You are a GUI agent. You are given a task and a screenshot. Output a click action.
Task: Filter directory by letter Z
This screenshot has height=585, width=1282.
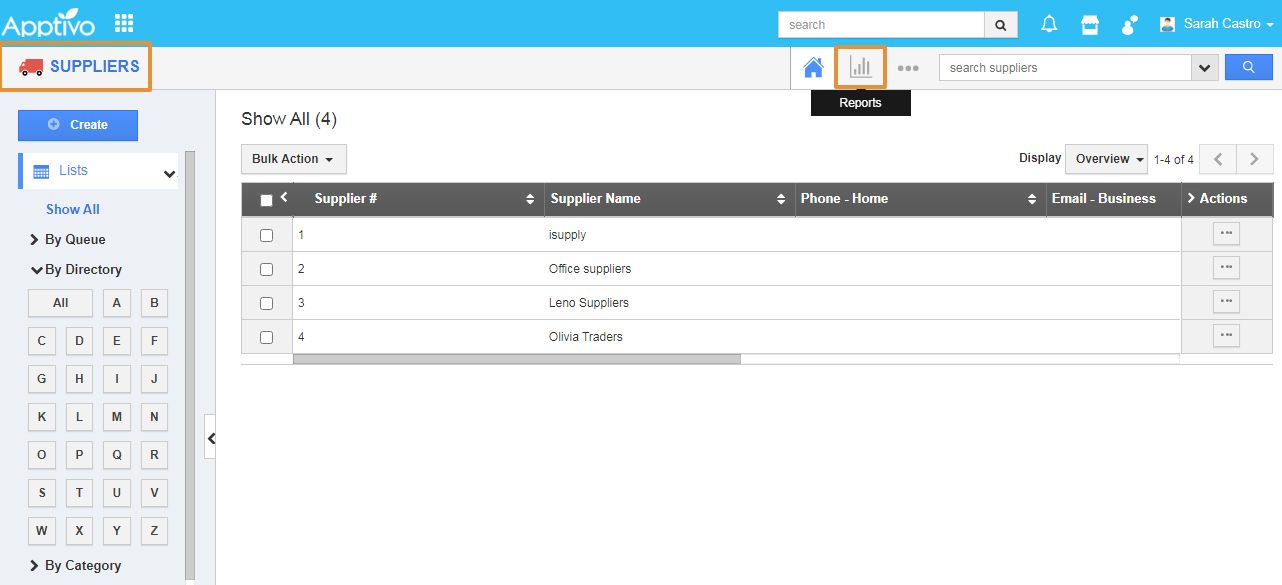[154, 531]
